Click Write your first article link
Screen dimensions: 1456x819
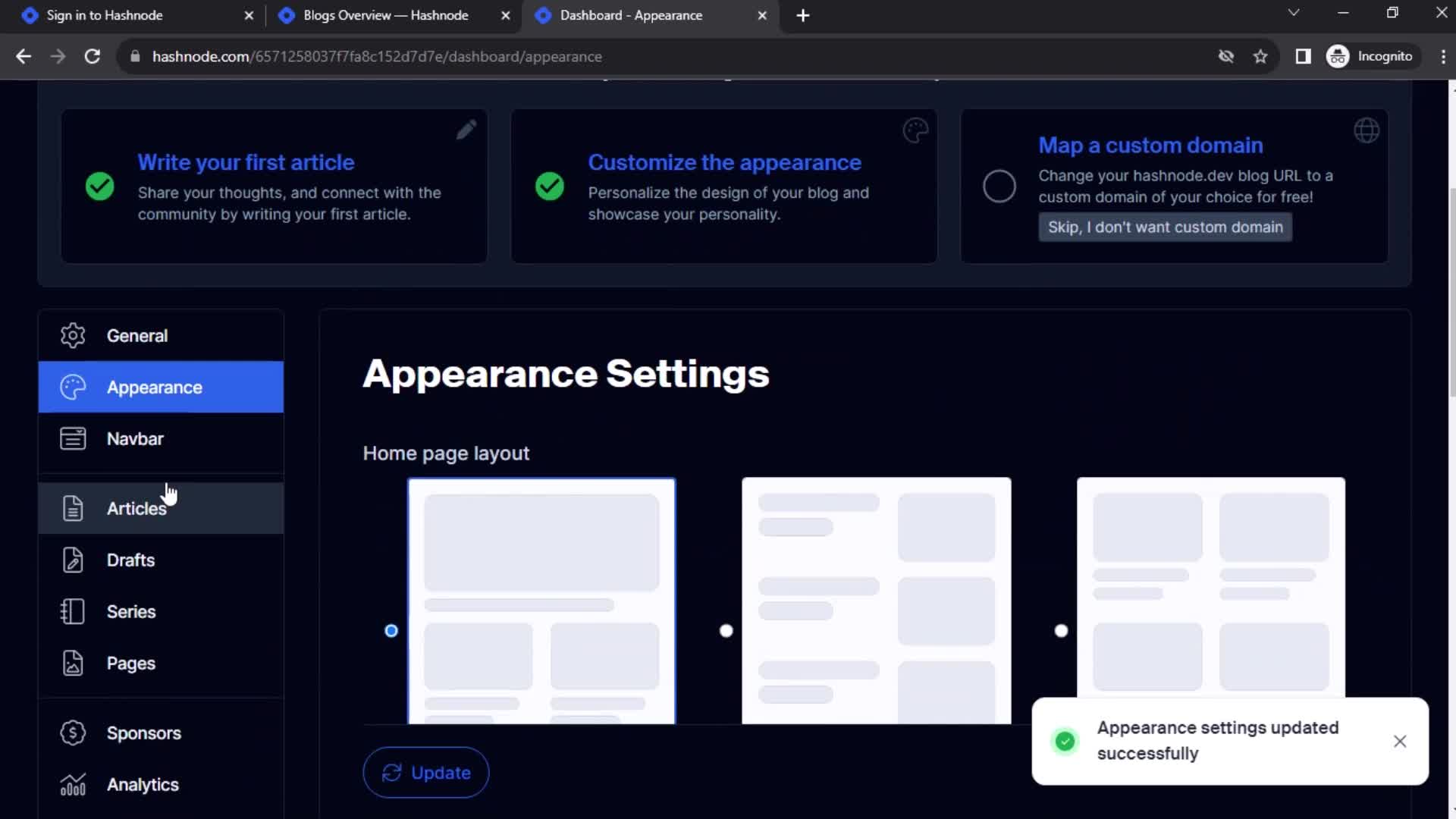click(x=246, y=161)
